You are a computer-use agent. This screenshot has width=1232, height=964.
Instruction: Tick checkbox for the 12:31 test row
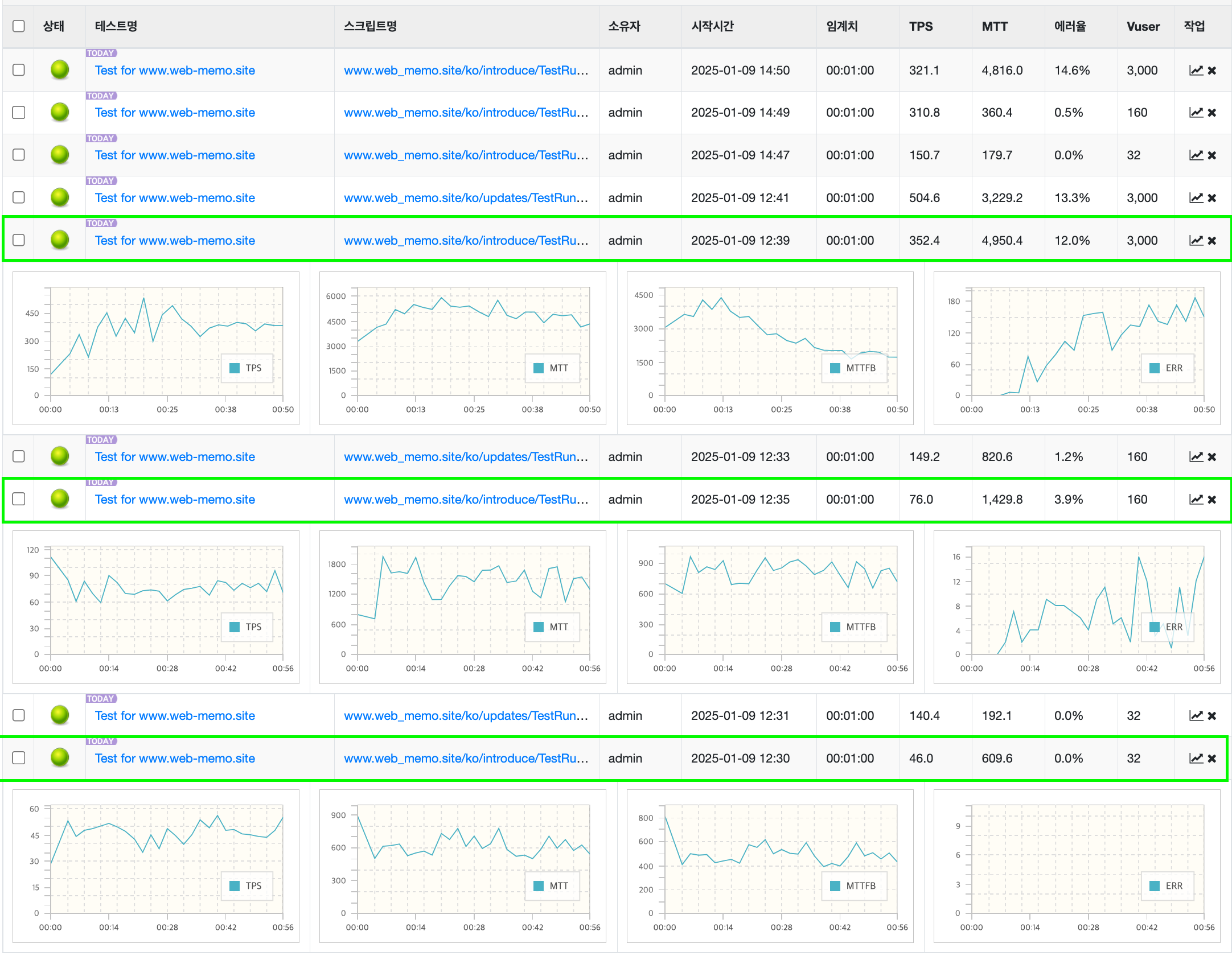(19, 715)
